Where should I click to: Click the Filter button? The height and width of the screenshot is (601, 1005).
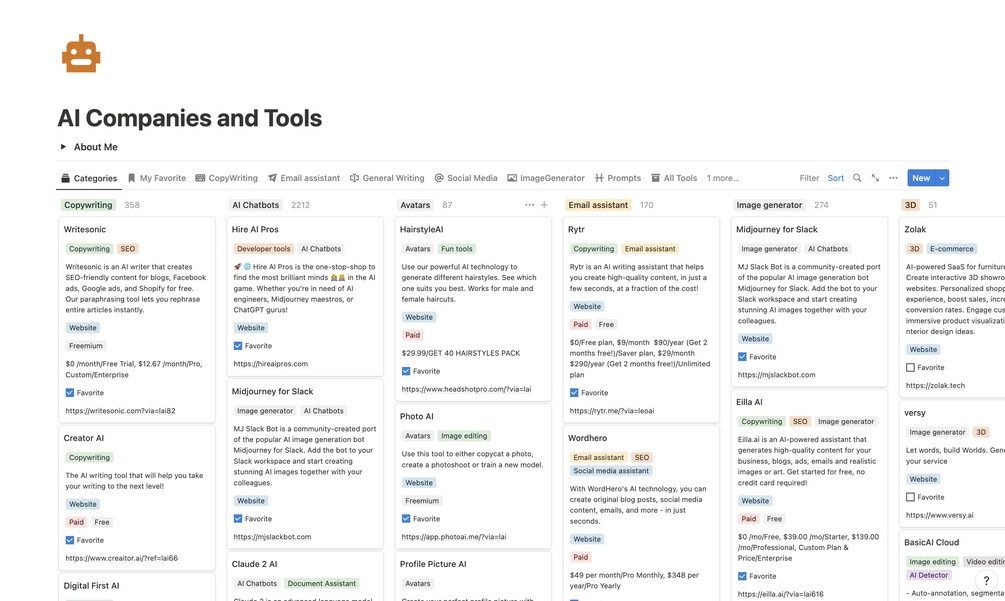pyautogui.click(x=809, y=178)
